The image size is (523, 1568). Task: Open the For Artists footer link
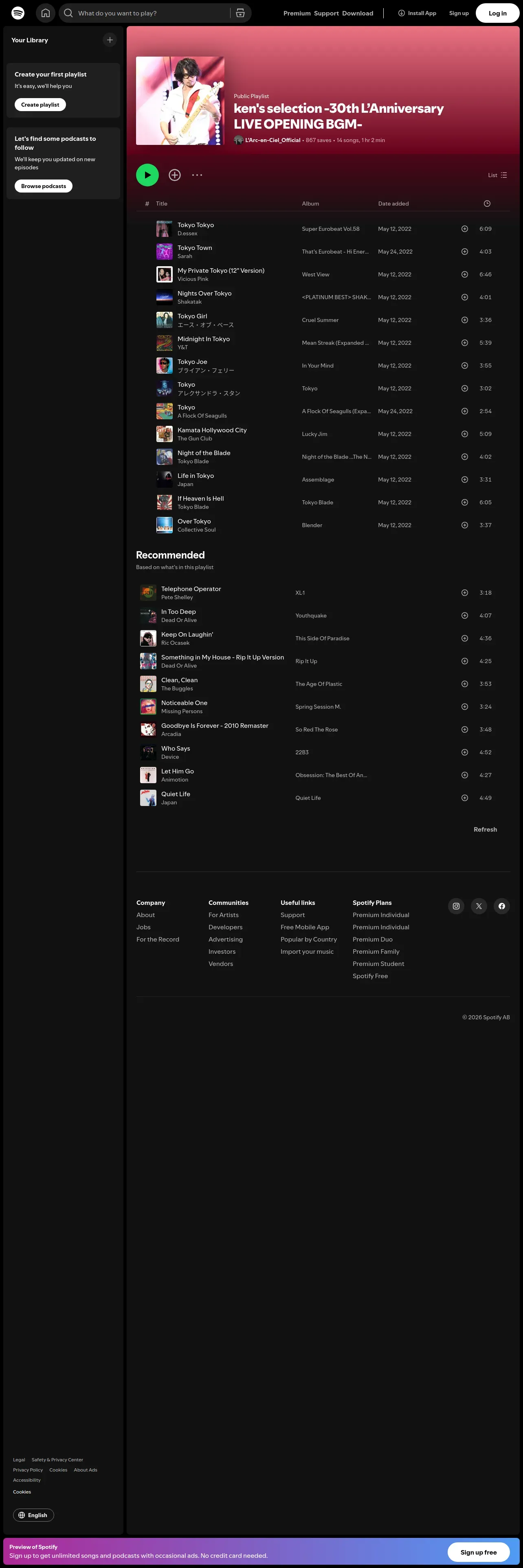[224, 915]
